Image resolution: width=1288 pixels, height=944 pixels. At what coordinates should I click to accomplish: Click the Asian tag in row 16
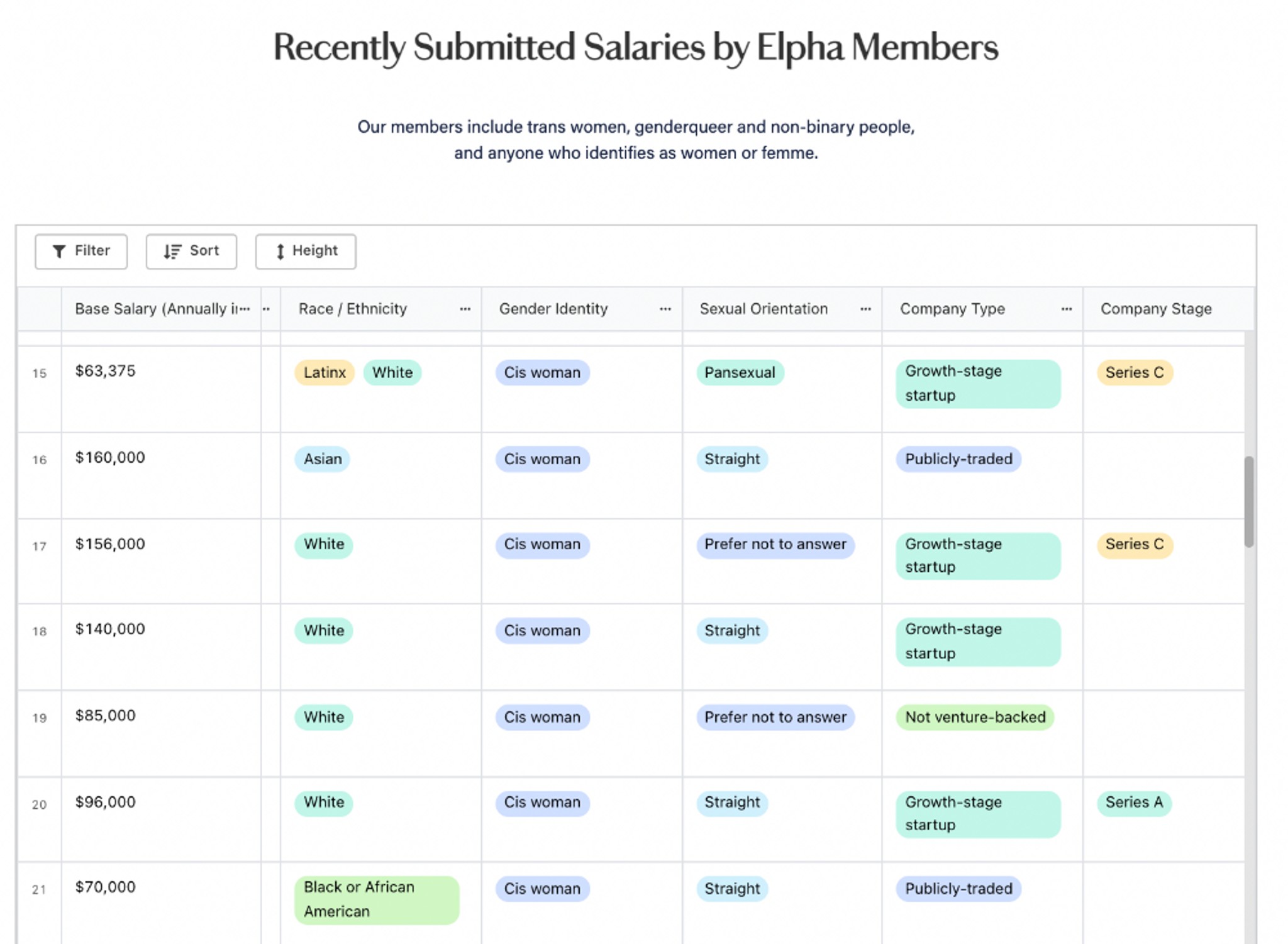click(x=323, y=459)
